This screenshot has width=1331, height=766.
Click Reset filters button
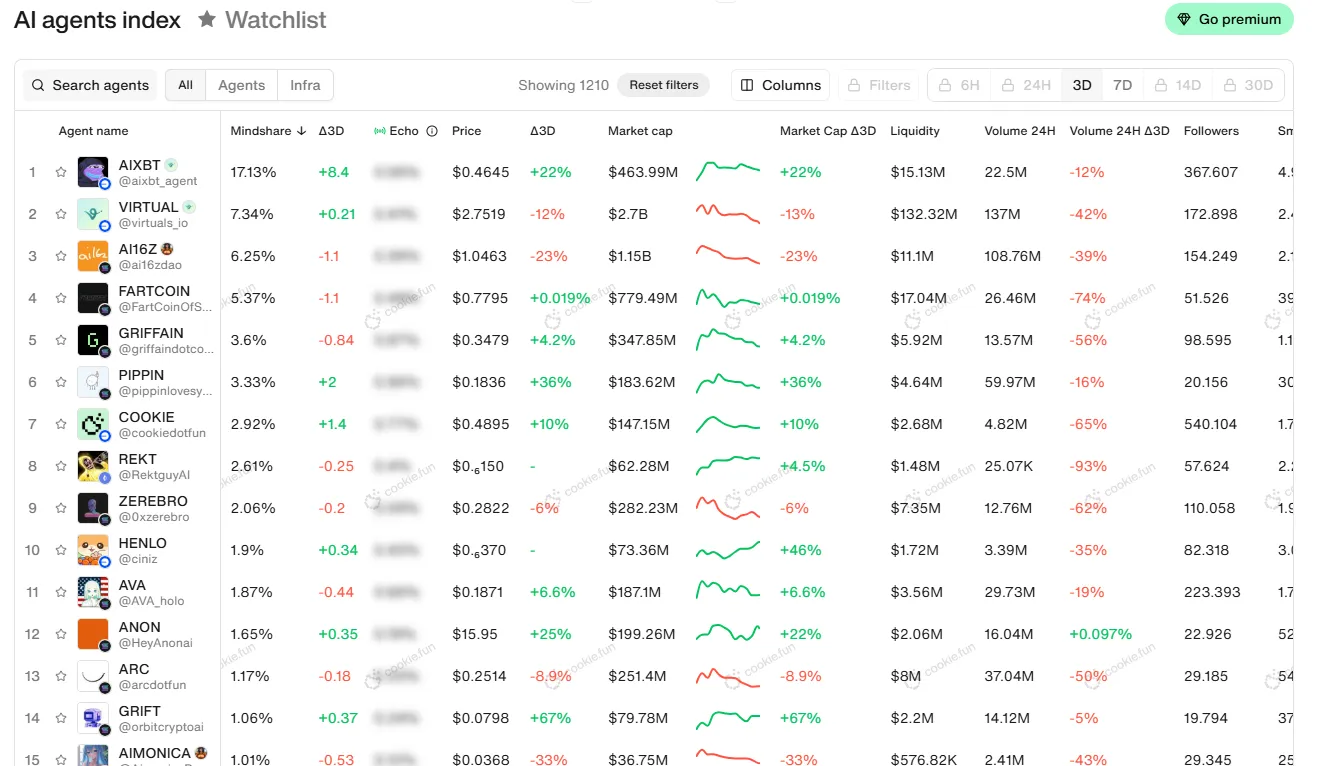[x=664, y=85]
